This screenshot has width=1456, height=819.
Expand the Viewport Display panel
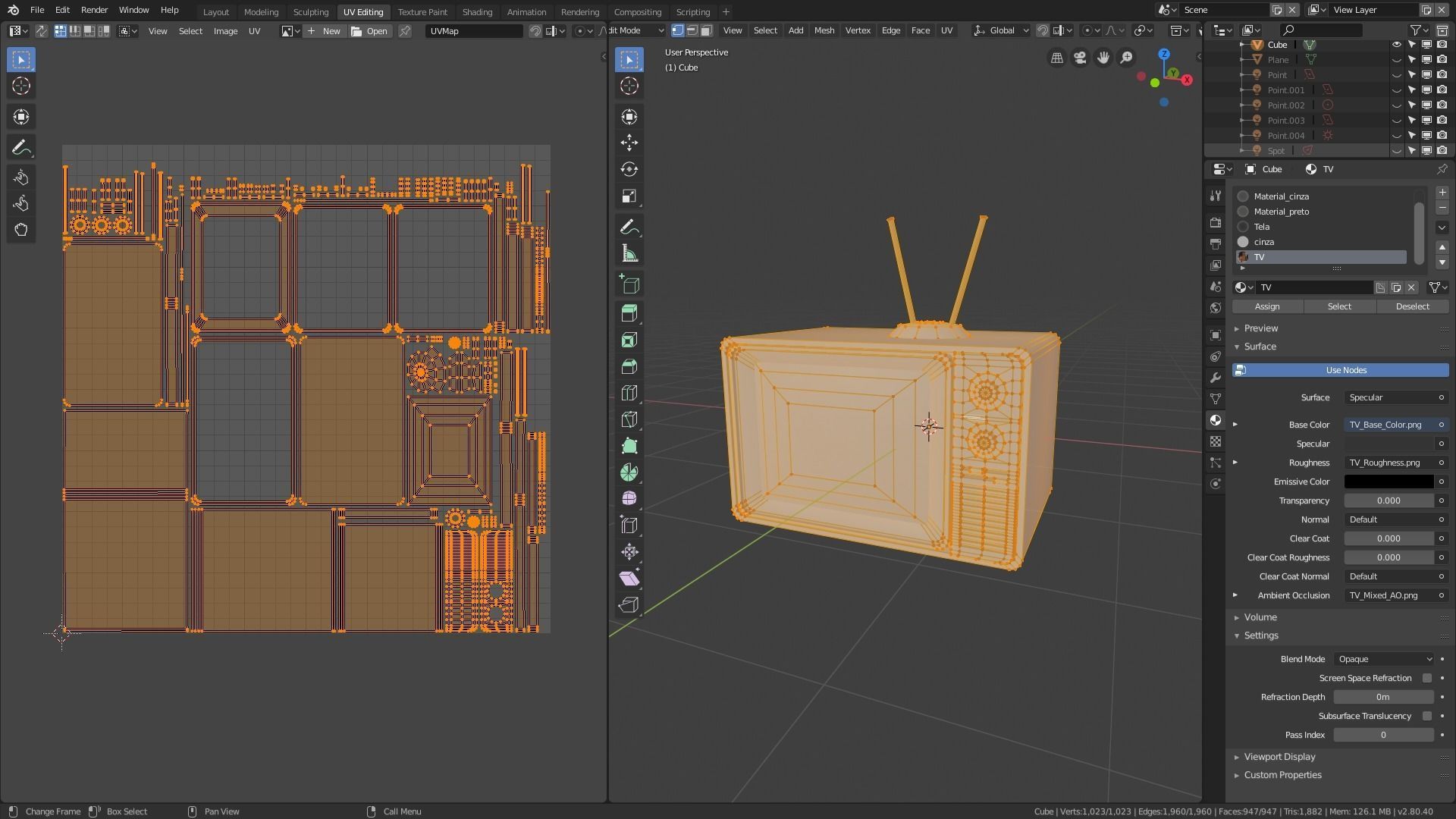point(1279,757)
